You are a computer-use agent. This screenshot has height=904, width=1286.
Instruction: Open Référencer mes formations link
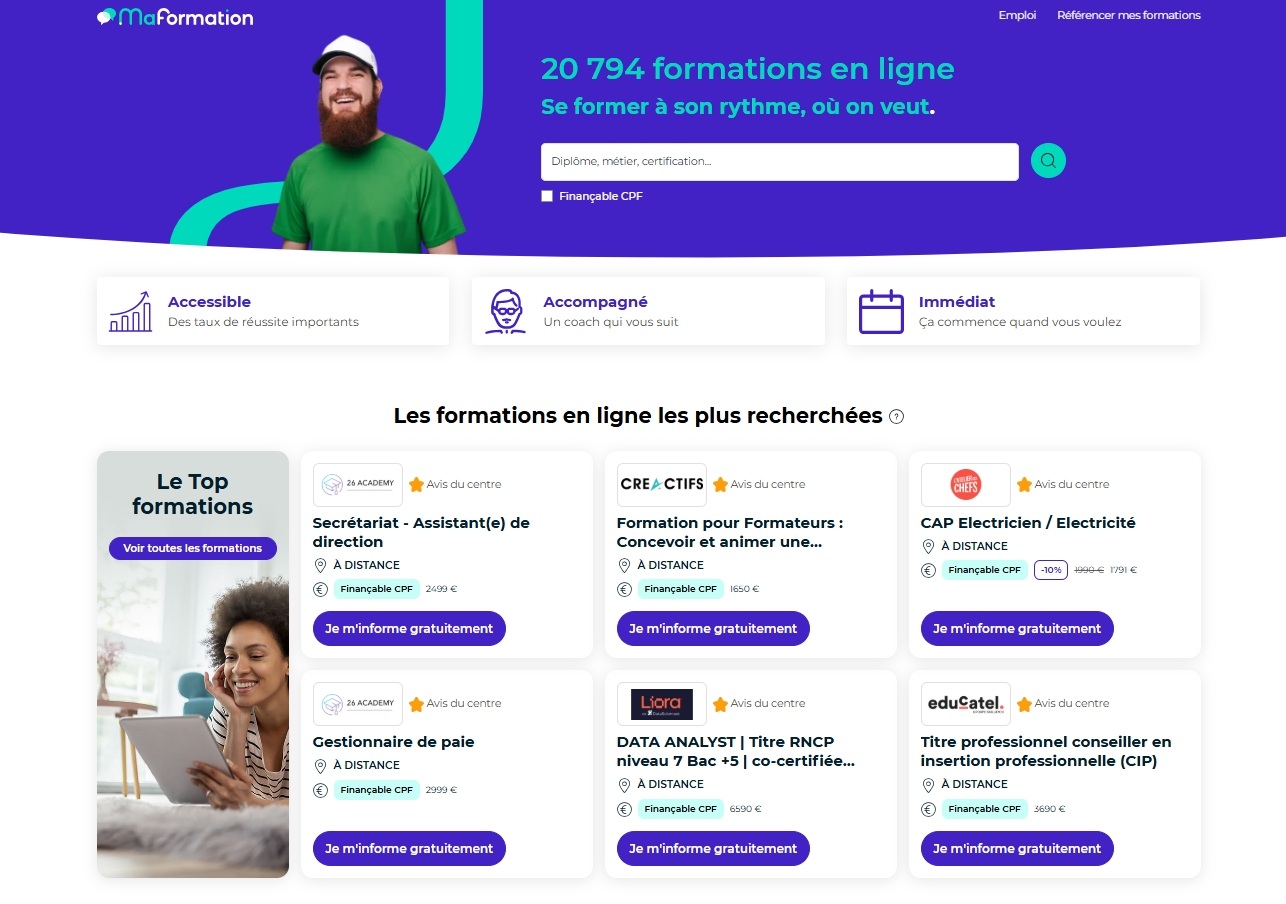[x=1129, y=15]
